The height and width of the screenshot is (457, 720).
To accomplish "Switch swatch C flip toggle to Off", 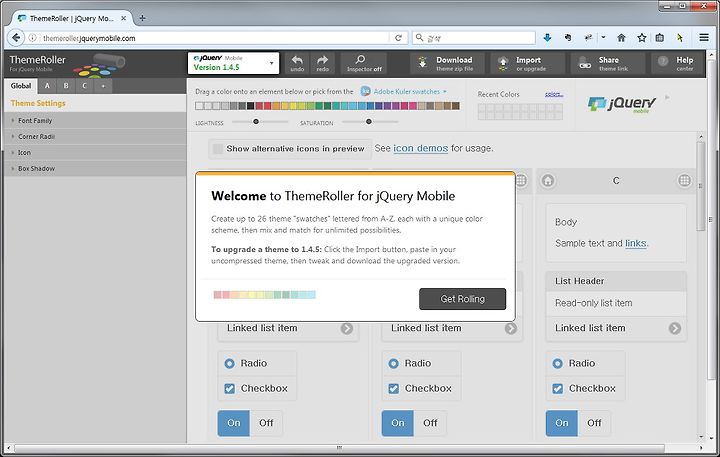I will 594,423.
